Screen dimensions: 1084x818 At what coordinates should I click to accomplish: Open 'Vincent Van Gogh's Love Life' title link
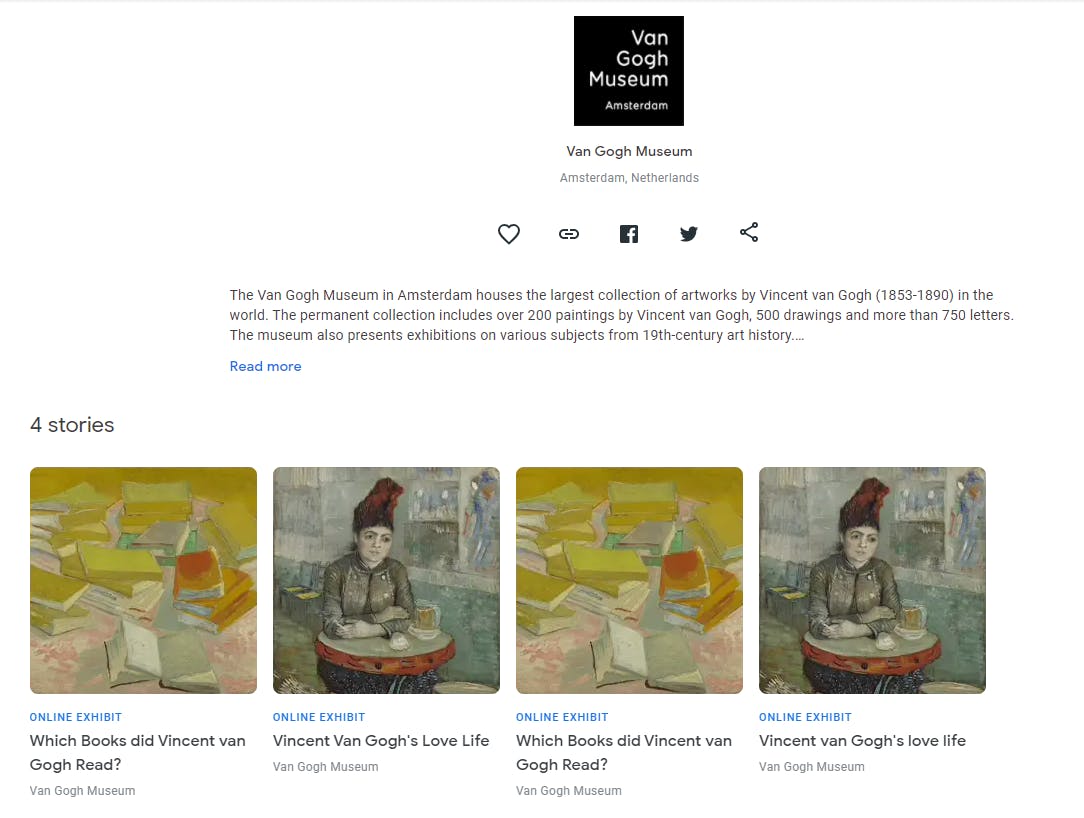[381, 741]
